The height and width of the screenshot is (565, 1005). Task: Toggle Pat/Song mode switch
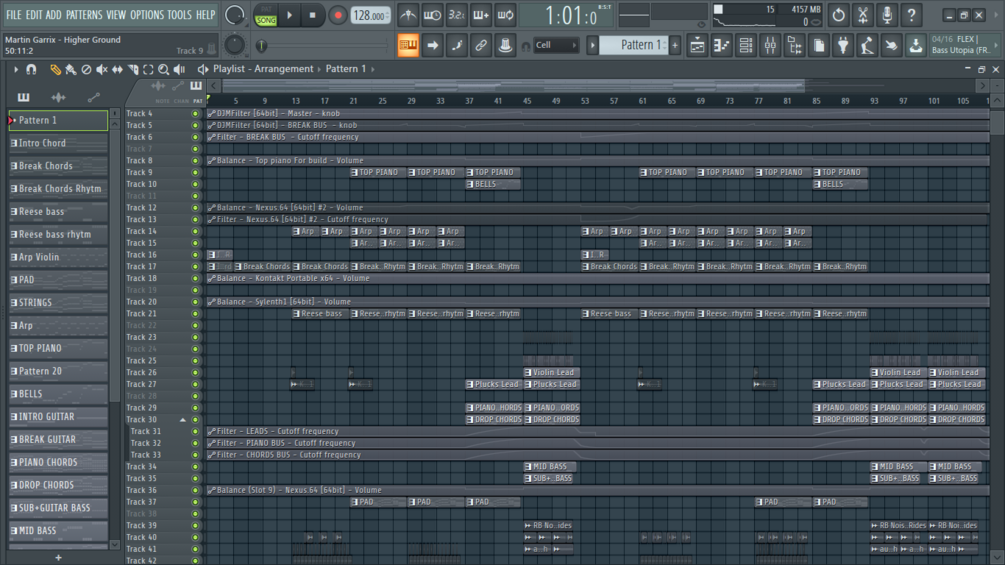pyautogui.click(x=265, y=15)
